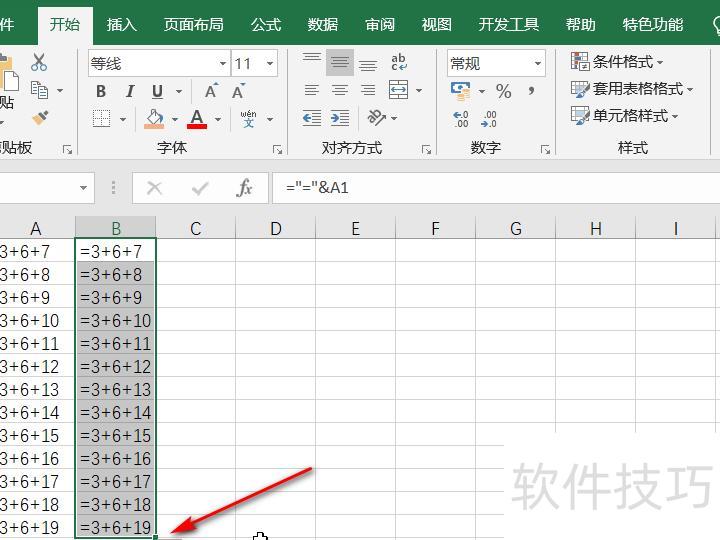This screenshot has width=720, height=540.
Task: Expand copy options arrow
Action: (x=60, y=90)
